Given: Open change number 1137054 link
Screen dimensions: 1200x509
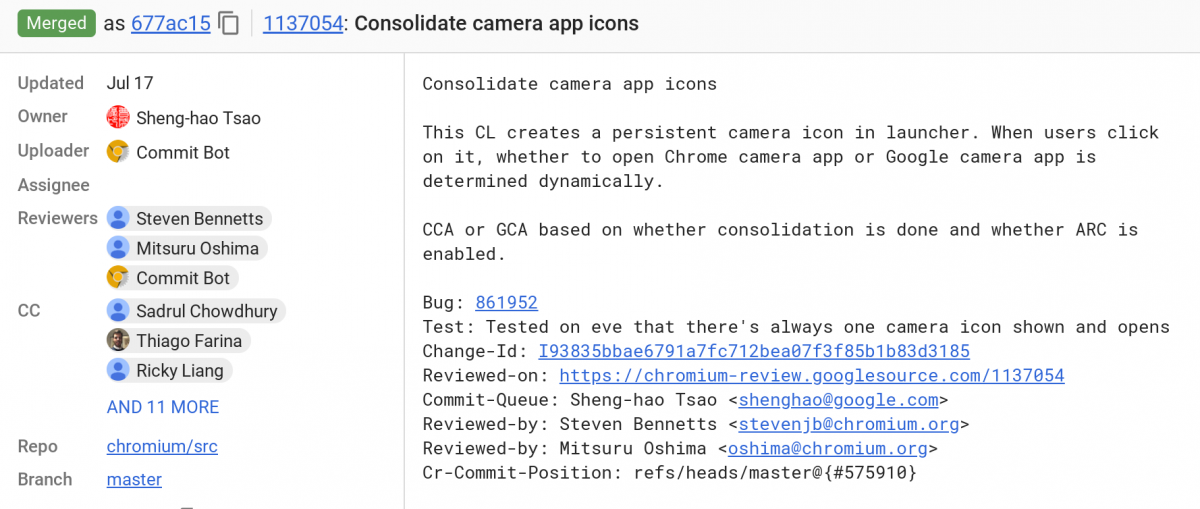Looking at the screenshot, I should coord(303,23).
